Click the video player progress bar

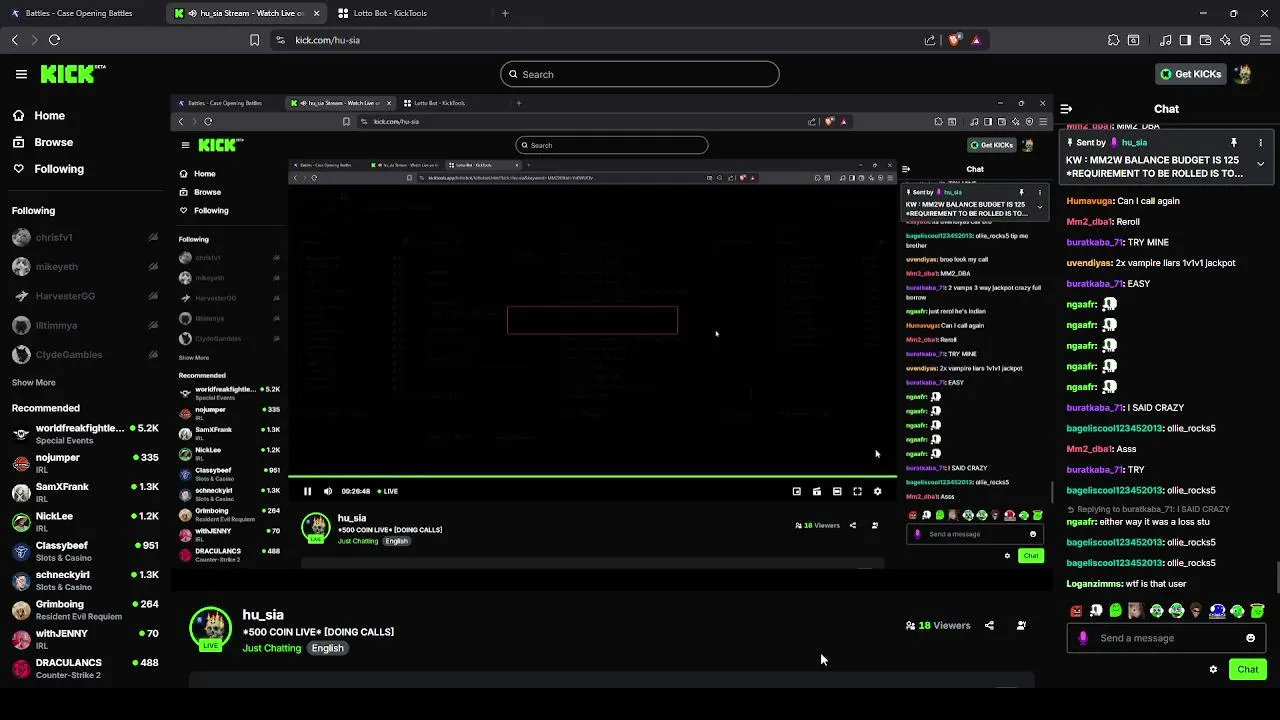click(592, 477)
